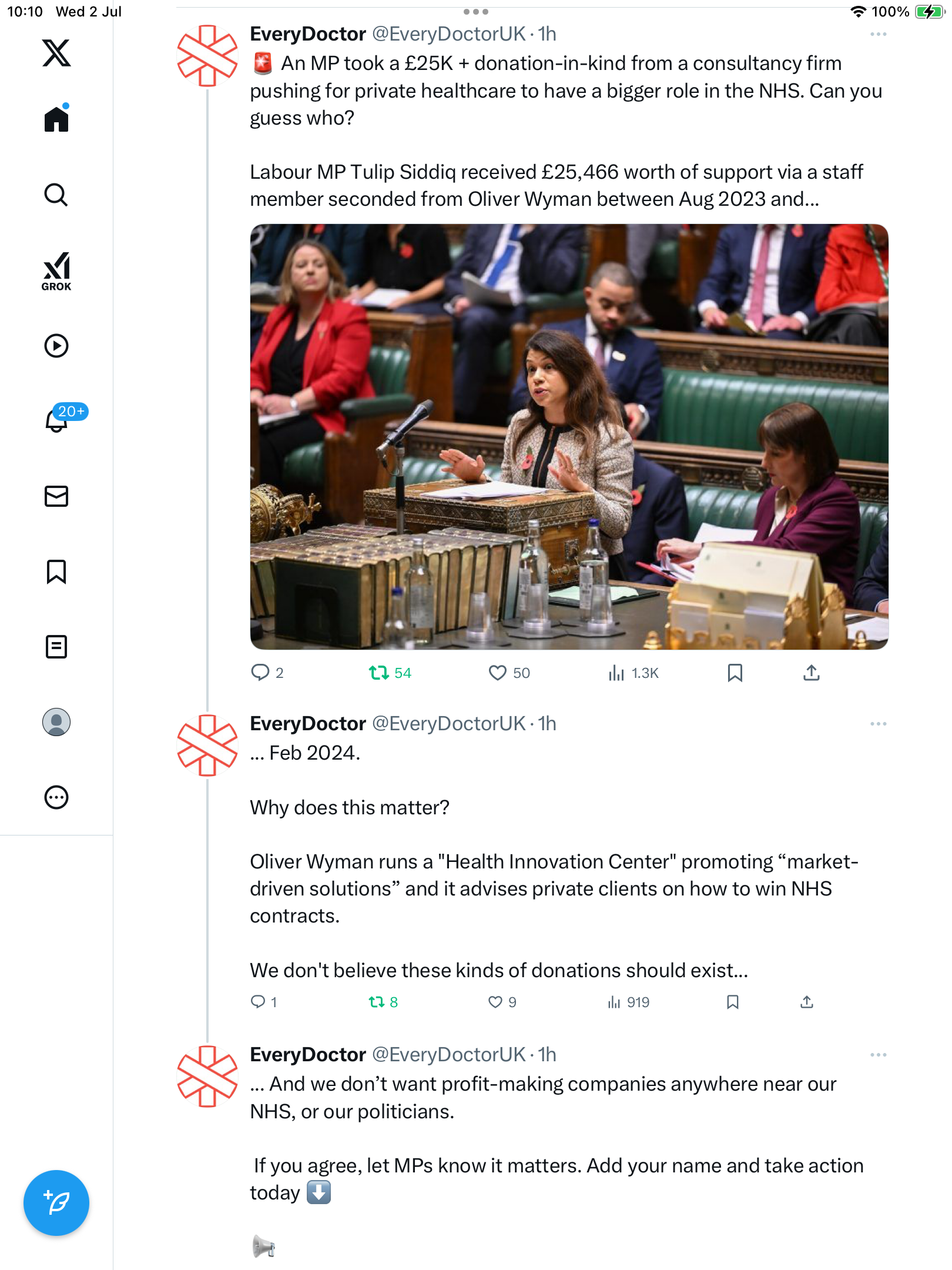Open the Search magnifier in sidebar
The width and height of the screenshot is (952, 1270).
pos(56,195)
